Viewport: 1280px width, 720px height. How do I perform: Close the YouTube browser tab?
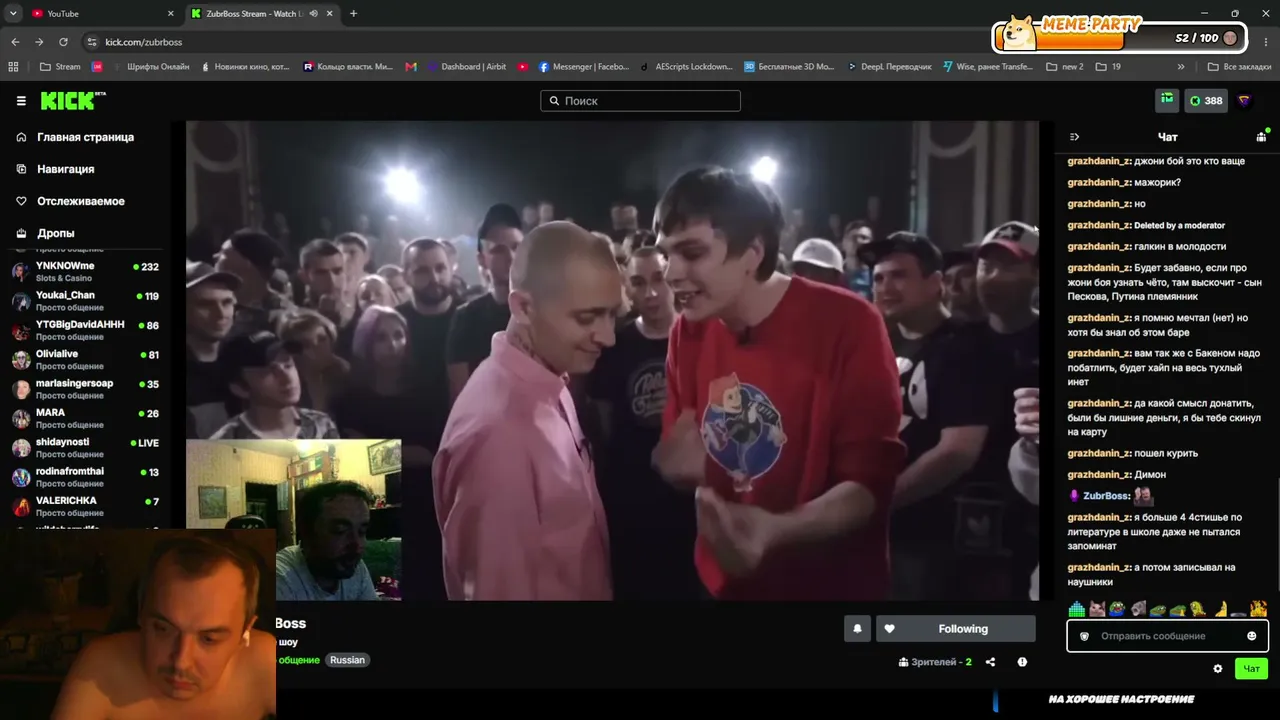pos(171,14)
